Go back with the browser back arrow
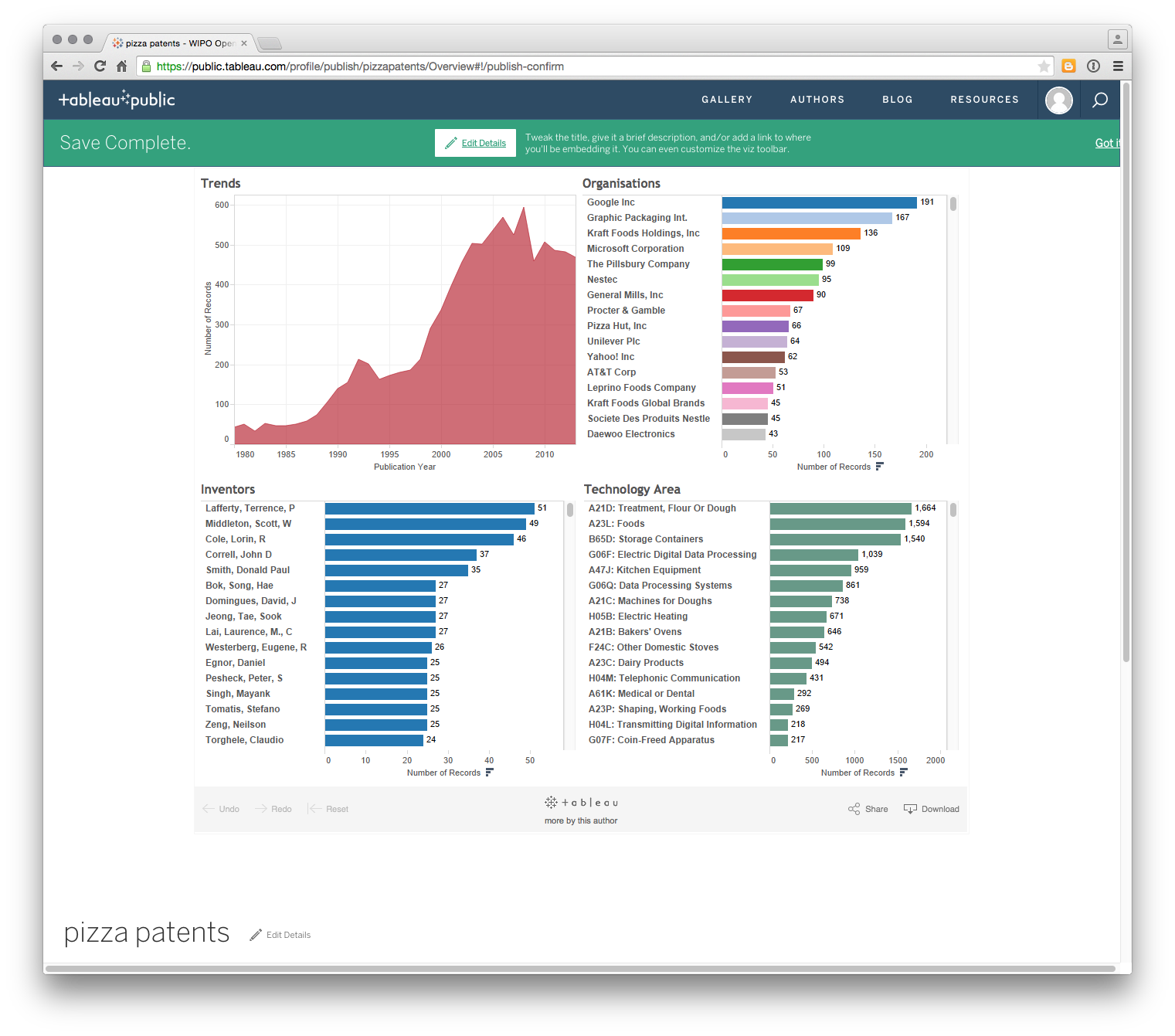This screenshot has width=1175, height=1036. (x=56, y=66)
